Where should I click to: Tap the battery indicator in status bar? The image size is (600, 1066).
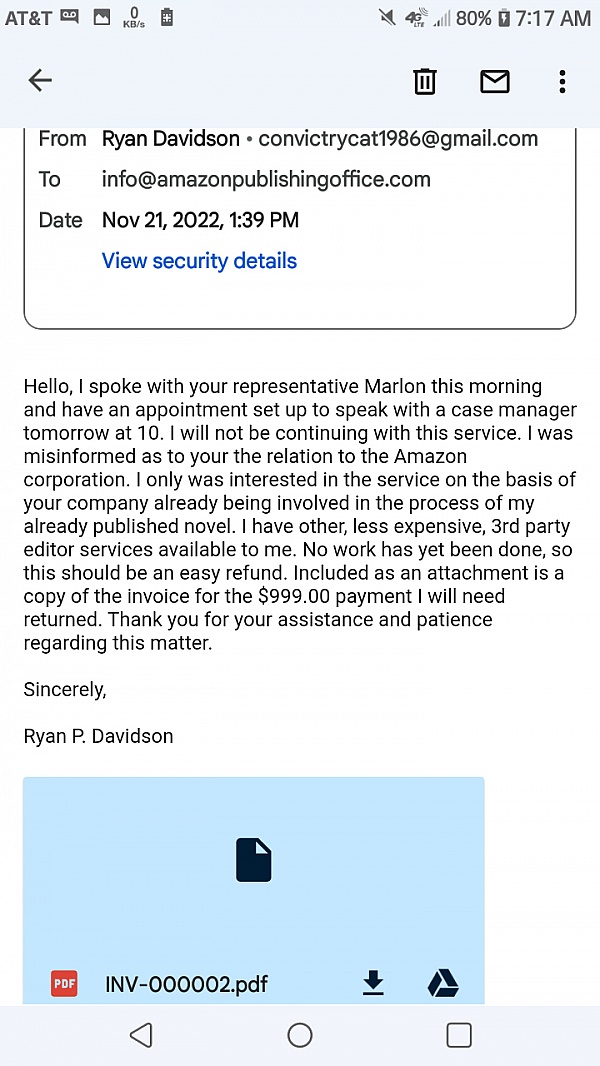(x=504, y=18)
